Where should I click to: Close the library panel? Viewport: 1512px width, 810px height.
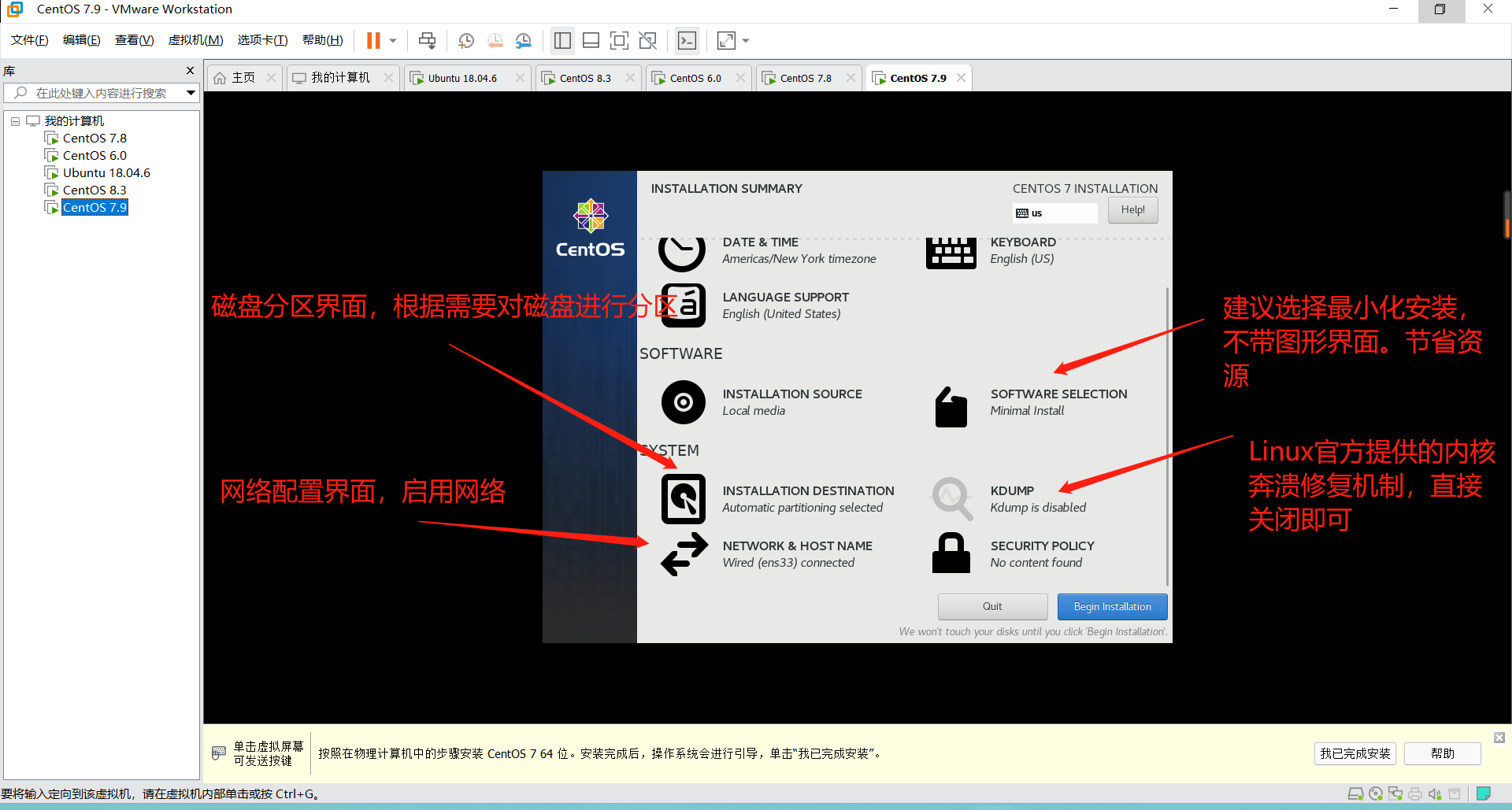click(190, 71)
